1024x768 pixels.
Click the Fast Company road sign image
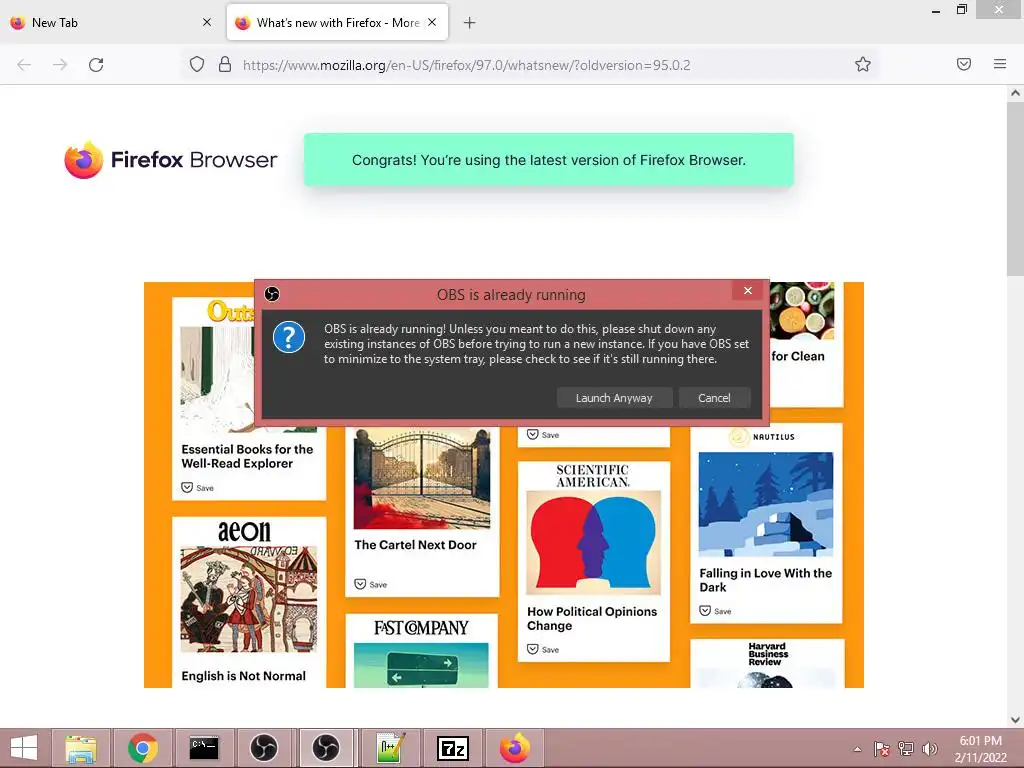click(x=421, y=665)
